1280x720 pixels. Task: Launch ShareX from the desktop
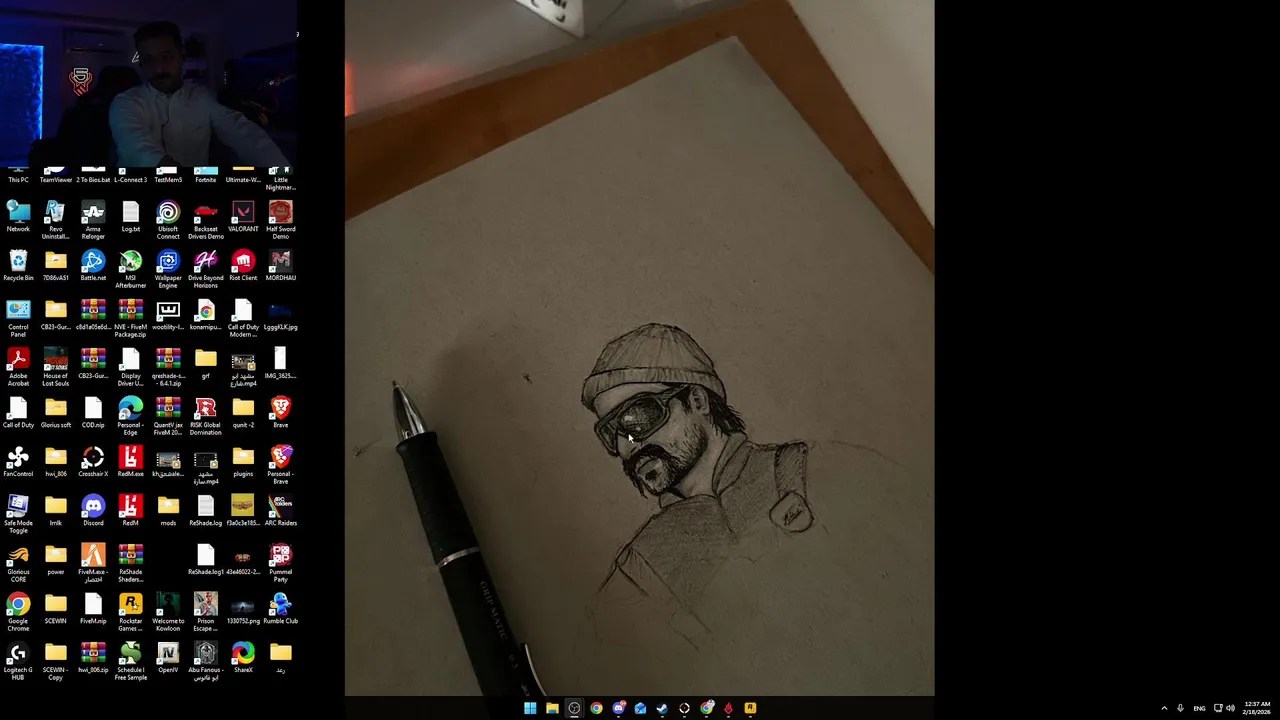tap(243, 658)
